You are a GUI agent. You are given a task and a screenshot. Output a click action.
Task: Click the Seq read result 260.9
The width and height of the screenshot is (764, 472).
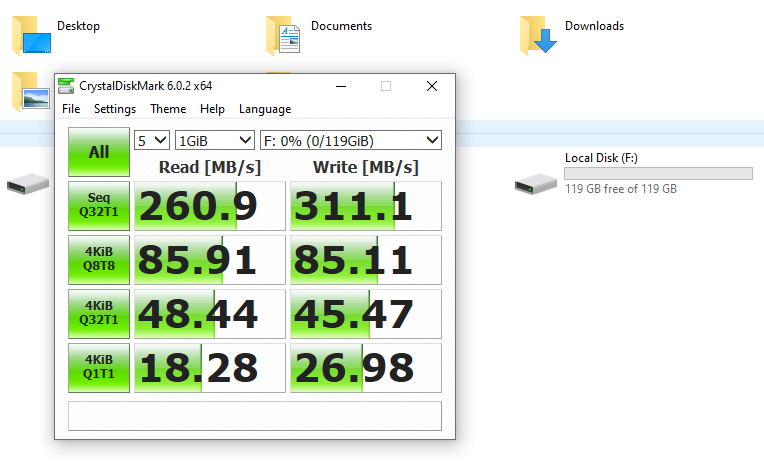[x=210, y=206]
